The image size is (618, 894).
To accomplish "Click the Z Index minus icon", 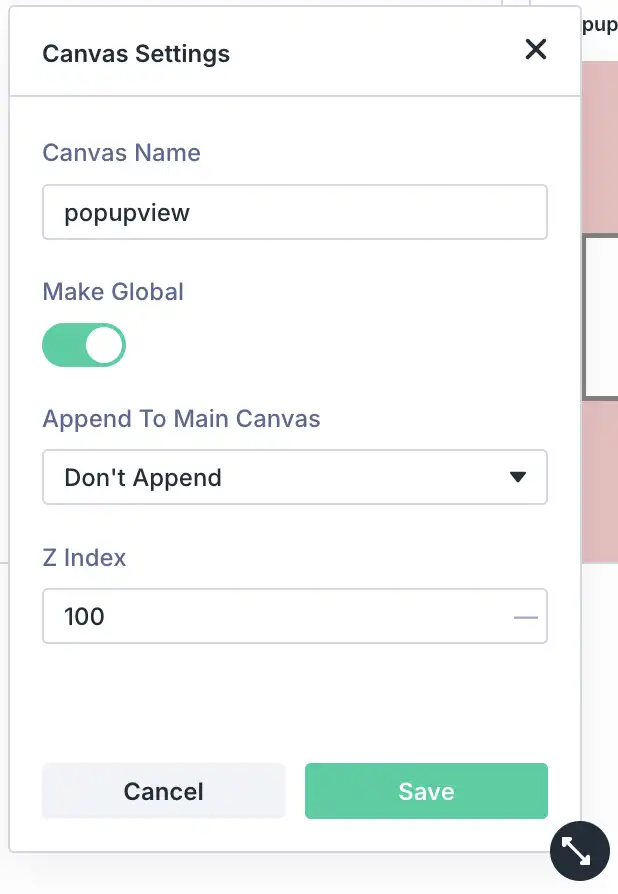I will pyautogui.click(x=526, y=617).
